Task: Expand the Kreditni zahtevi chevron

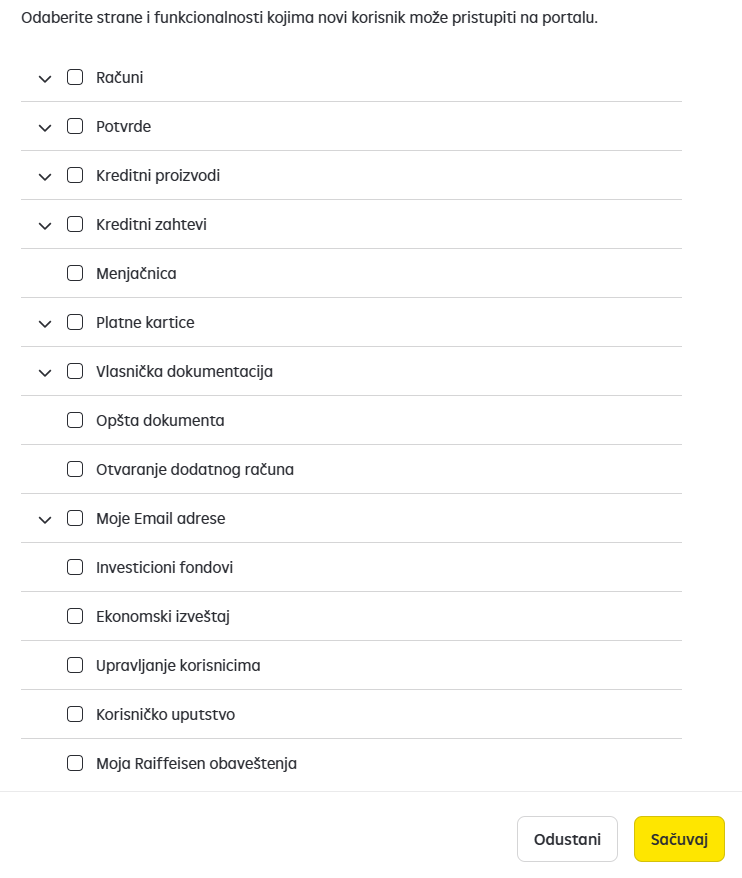Action: 45,226
